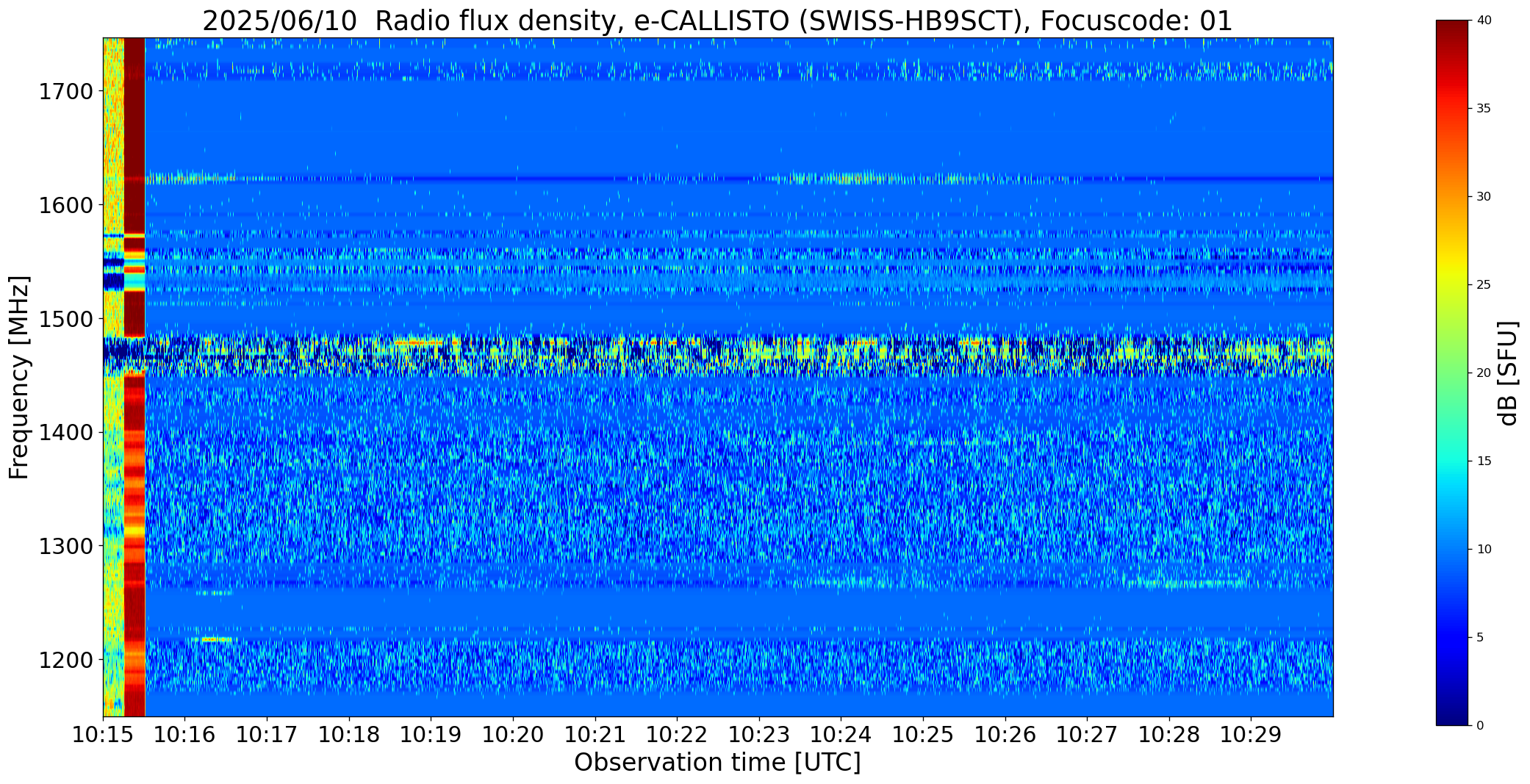Click the 10:23 time tick label
The image size is (1530, 784).
[x=759, y=735]
